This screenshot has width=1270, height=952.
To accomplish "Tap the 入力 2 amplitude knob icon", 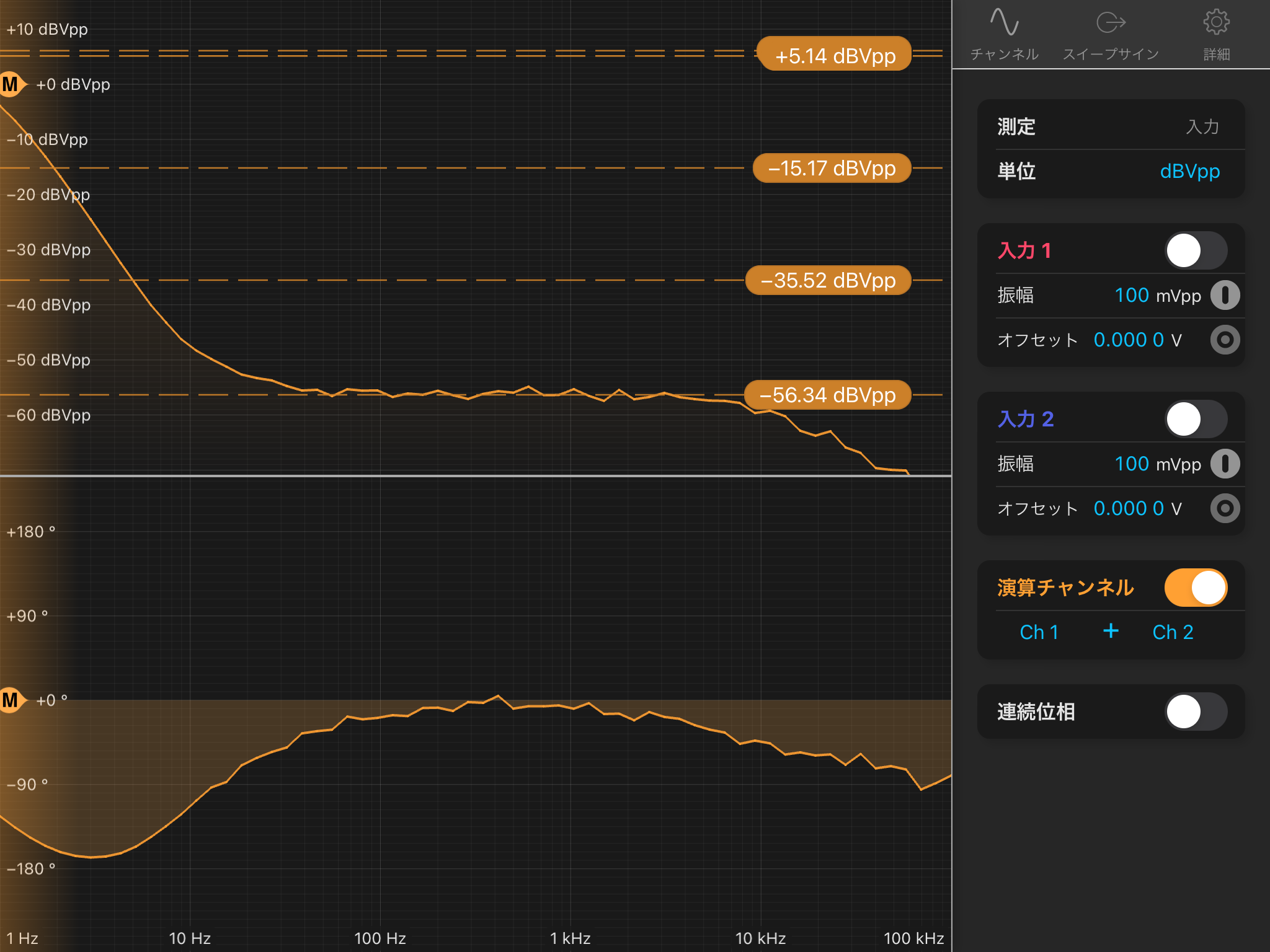I will (x=1225, y=464).
